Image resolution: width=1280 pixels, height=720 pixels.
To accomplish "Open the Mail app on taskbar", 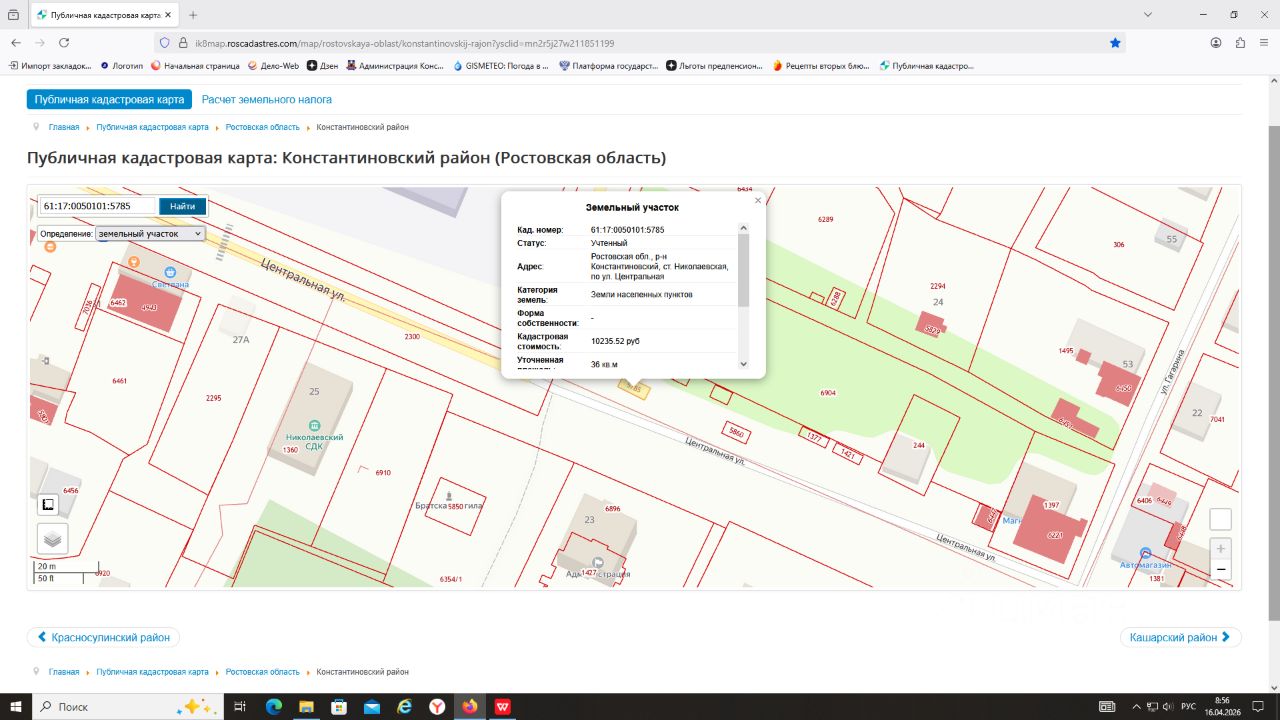I will point(372,706).
